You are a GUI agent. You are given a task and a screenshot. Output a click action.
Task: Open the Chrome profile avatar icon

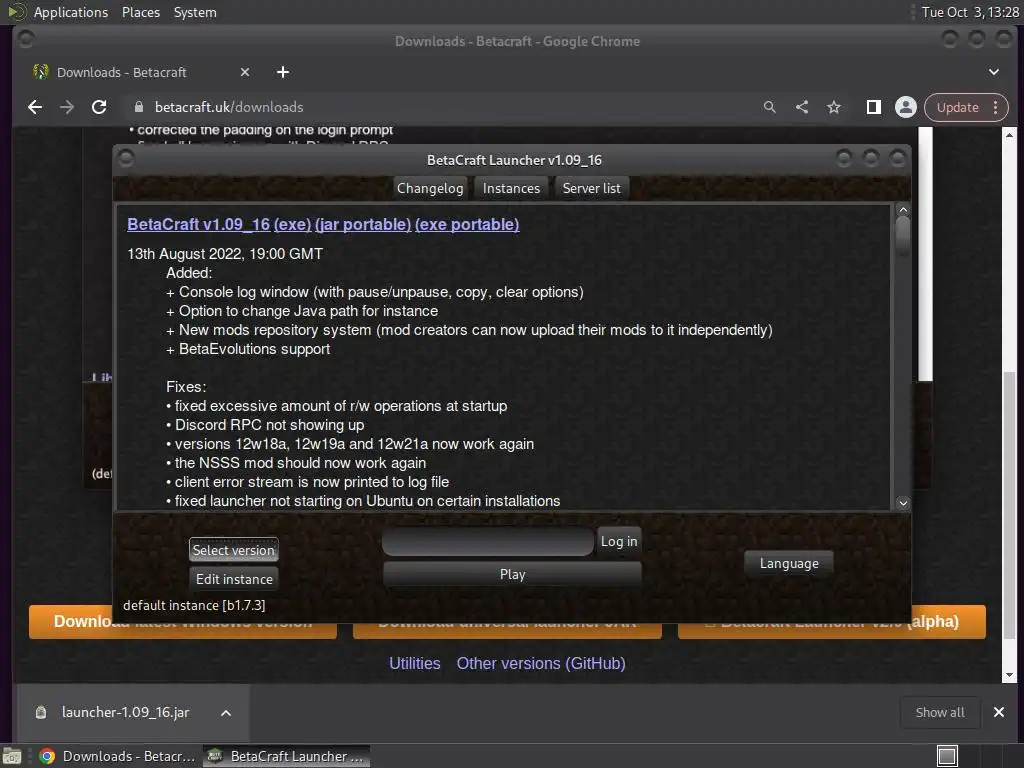click(906, 107)
